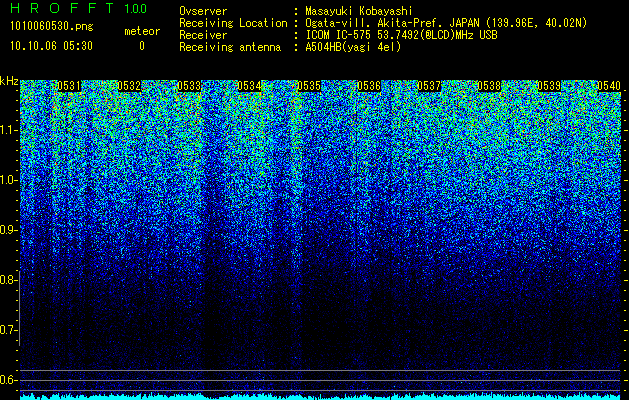Click the ICOM IC-575 receiver text
The image size is (629, 400).
pyautogui.click(x=401, y=35)
